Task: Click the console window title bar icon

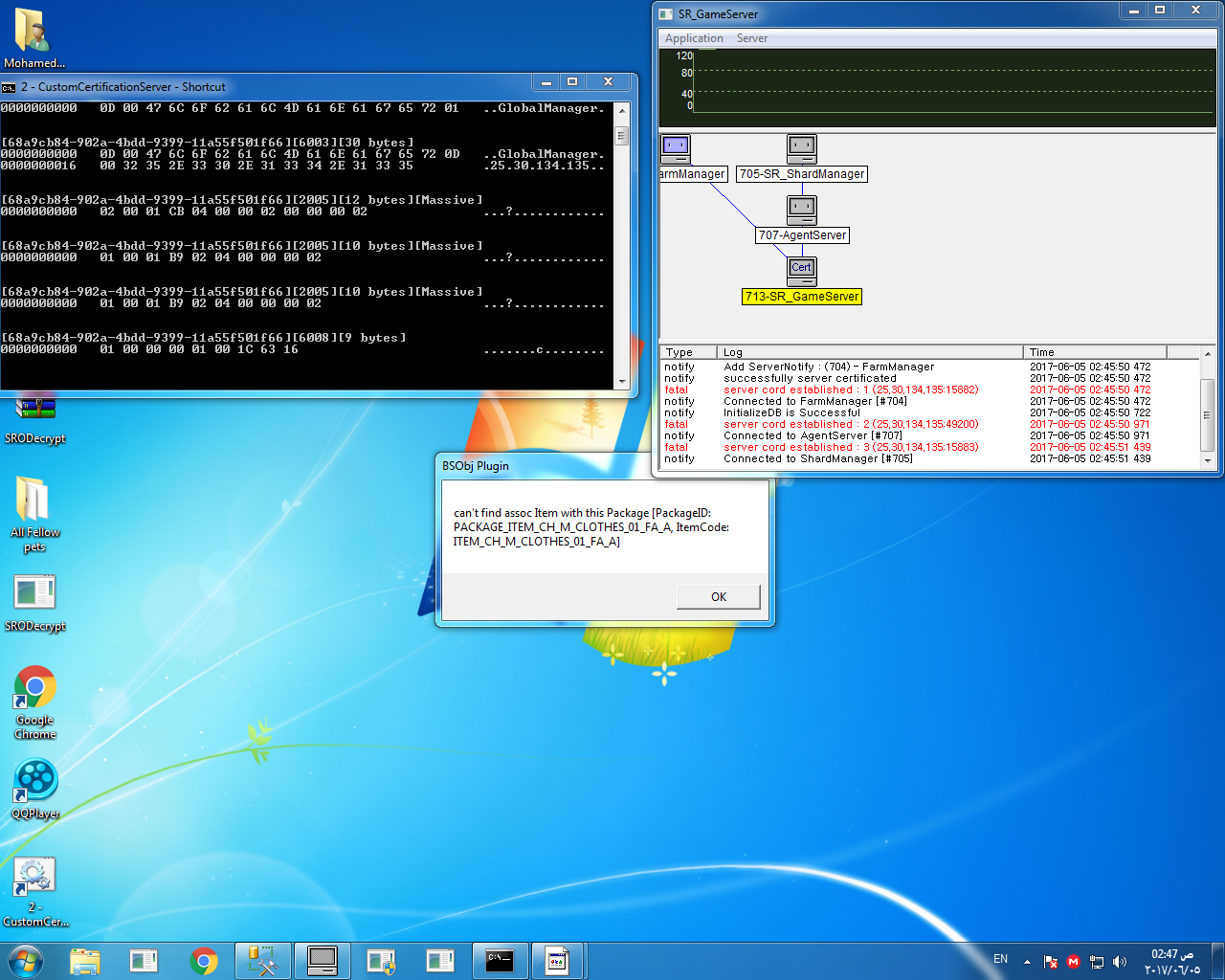Action: pyautogui.click(x=9, y=87)
